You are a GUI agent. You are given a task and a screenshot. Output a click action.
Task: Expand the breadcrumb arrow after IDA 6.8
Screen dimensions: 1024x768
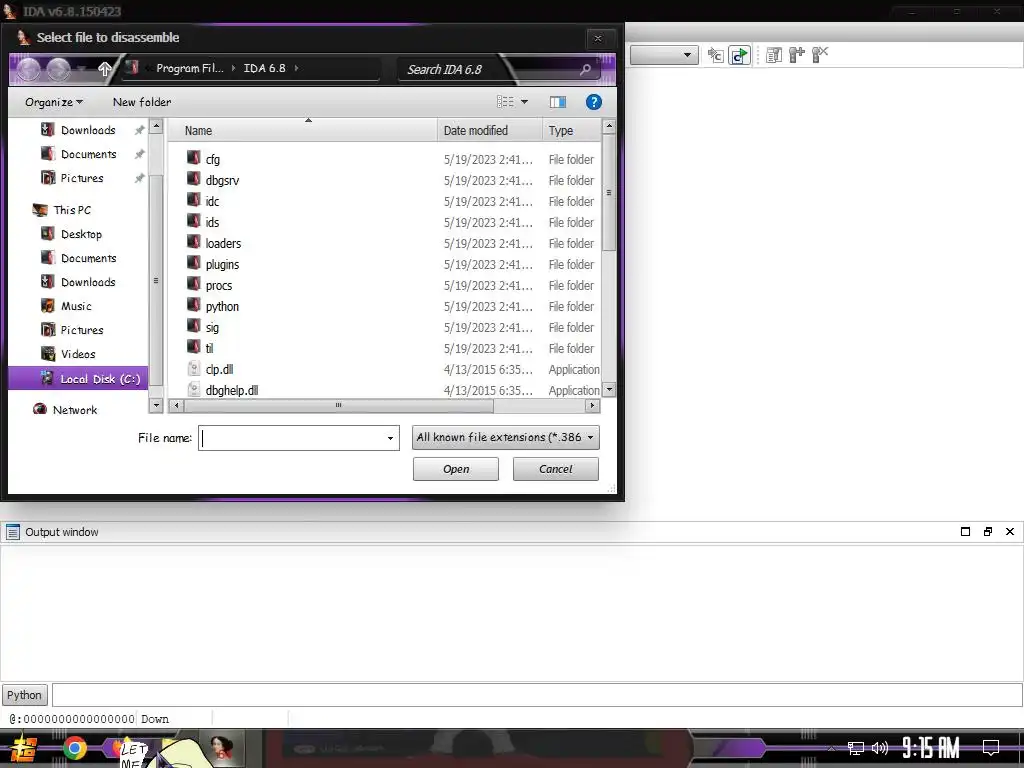point(296,68)
